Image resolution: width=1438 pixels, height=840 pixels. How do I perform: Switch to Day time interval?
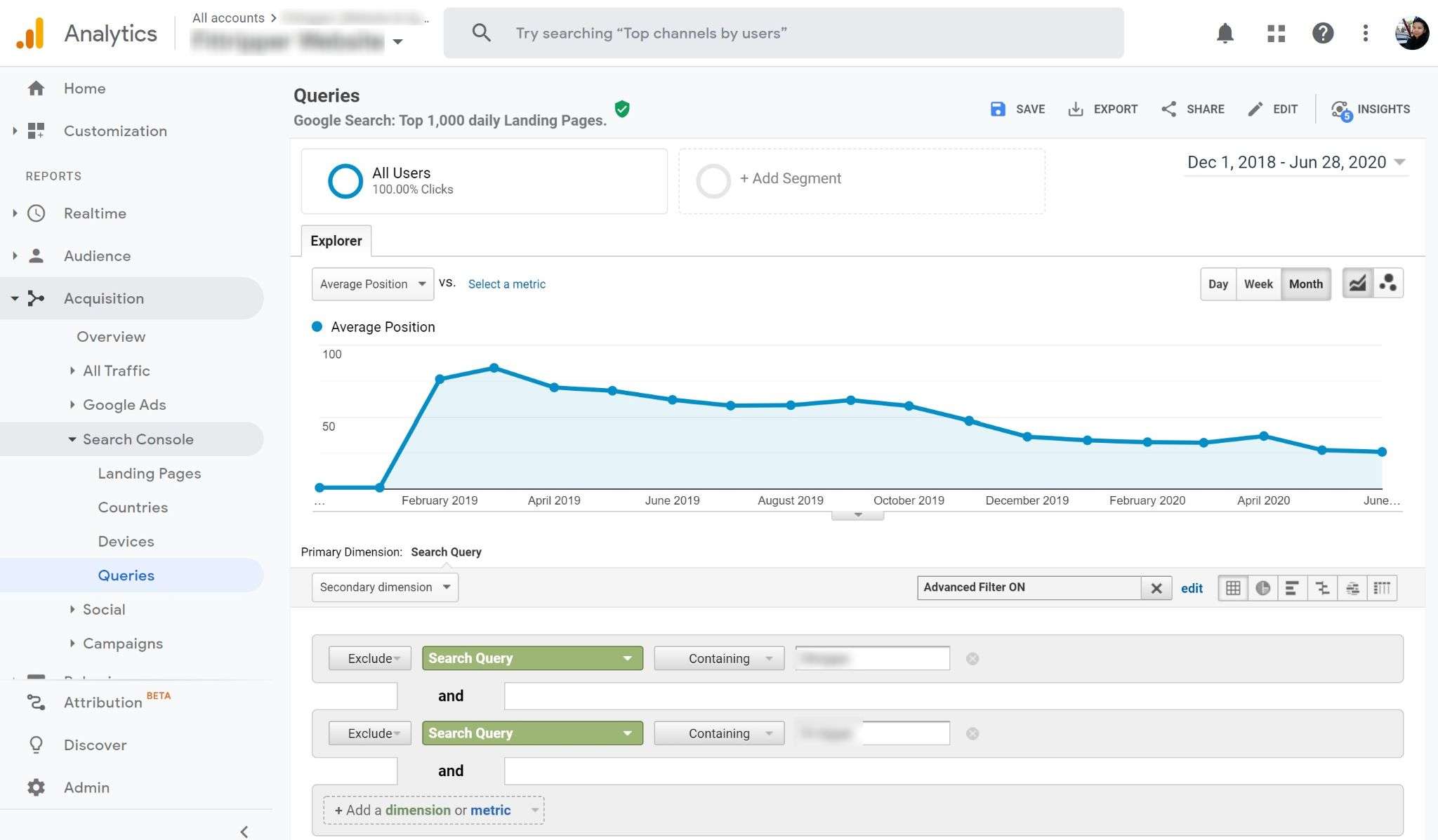coord(1218,283)
